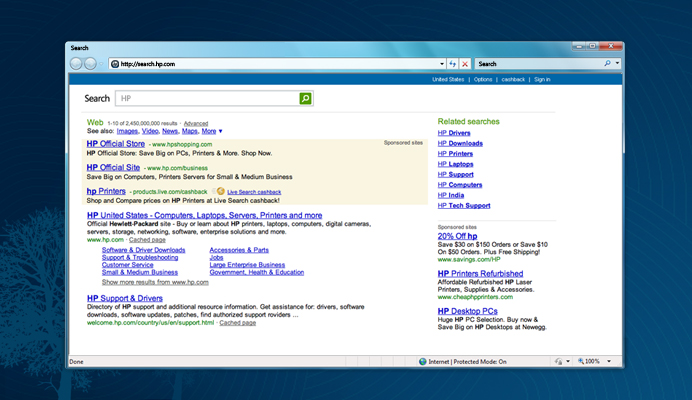Open the HP Support & Drivers result
Viewport: 692px width, 400px height.
(x=125, y=298)
